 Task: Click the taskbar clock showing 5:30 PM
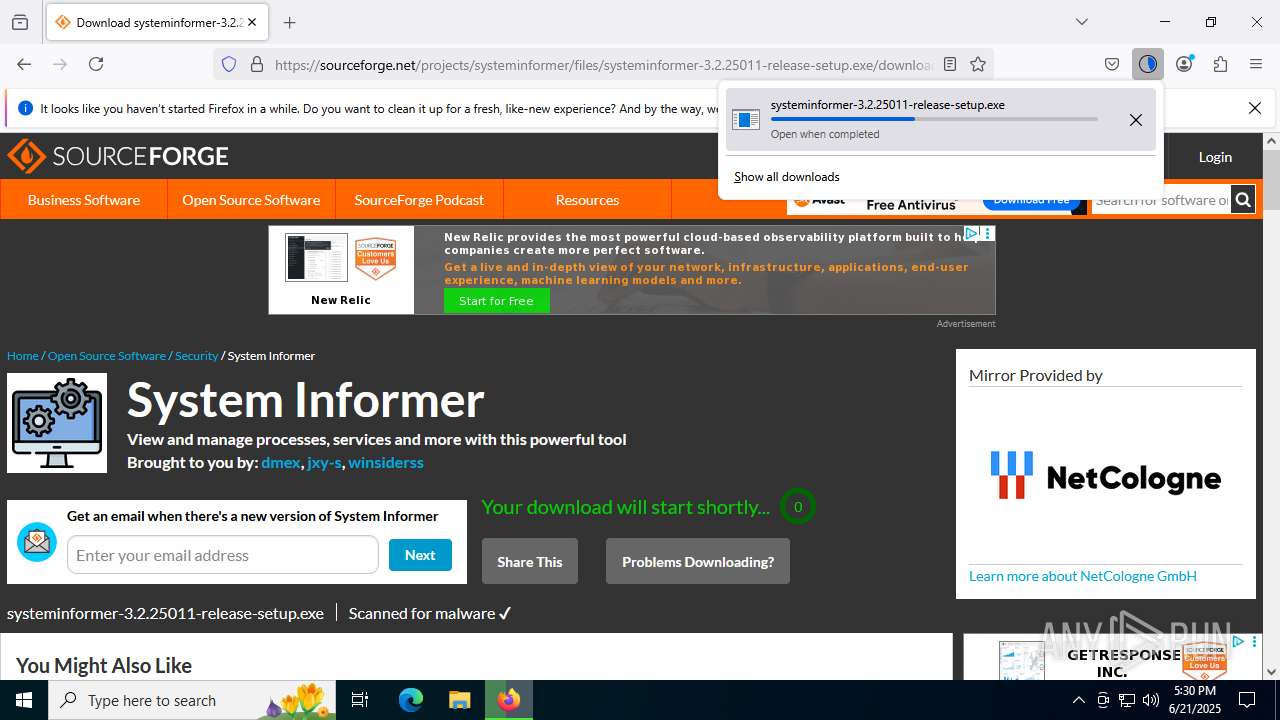click(1195, 700)
